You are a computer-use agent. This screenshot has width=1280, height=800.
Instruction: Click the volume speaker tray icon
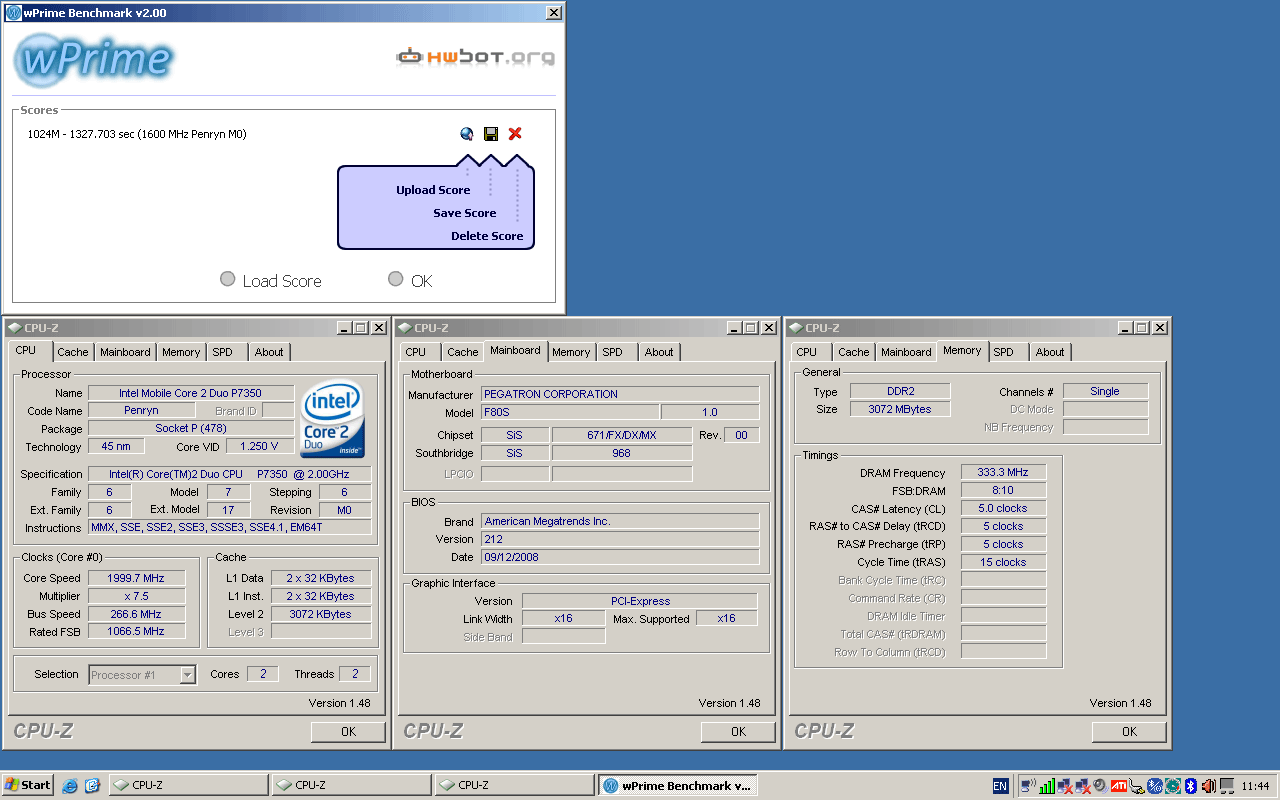[x=1208, y=785]
